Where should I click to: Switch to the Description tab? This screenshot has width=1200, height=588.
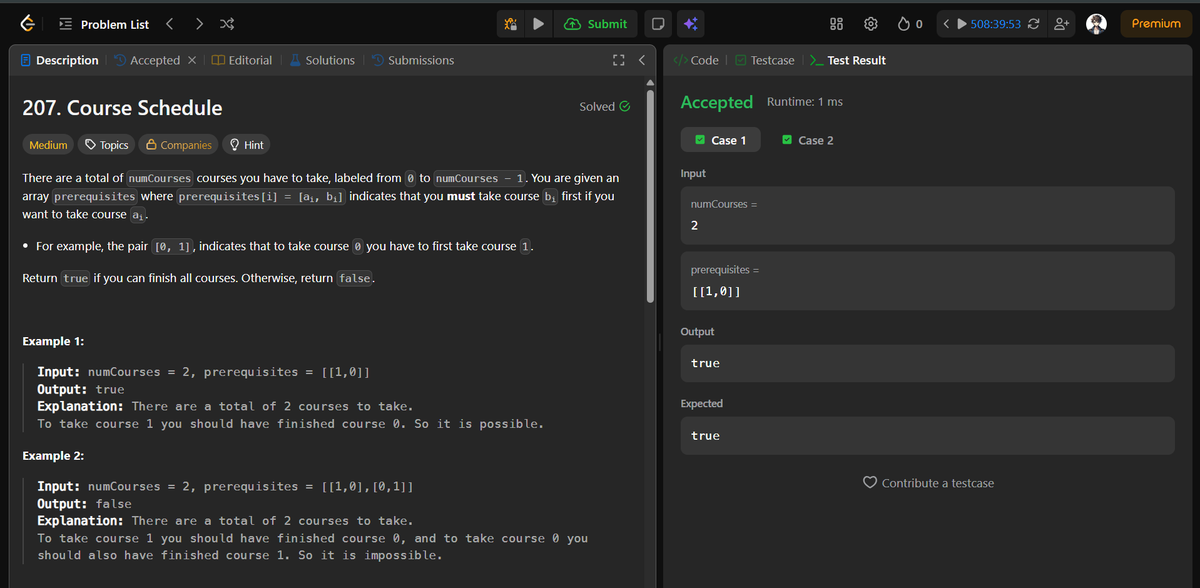(x=60, y=60)
